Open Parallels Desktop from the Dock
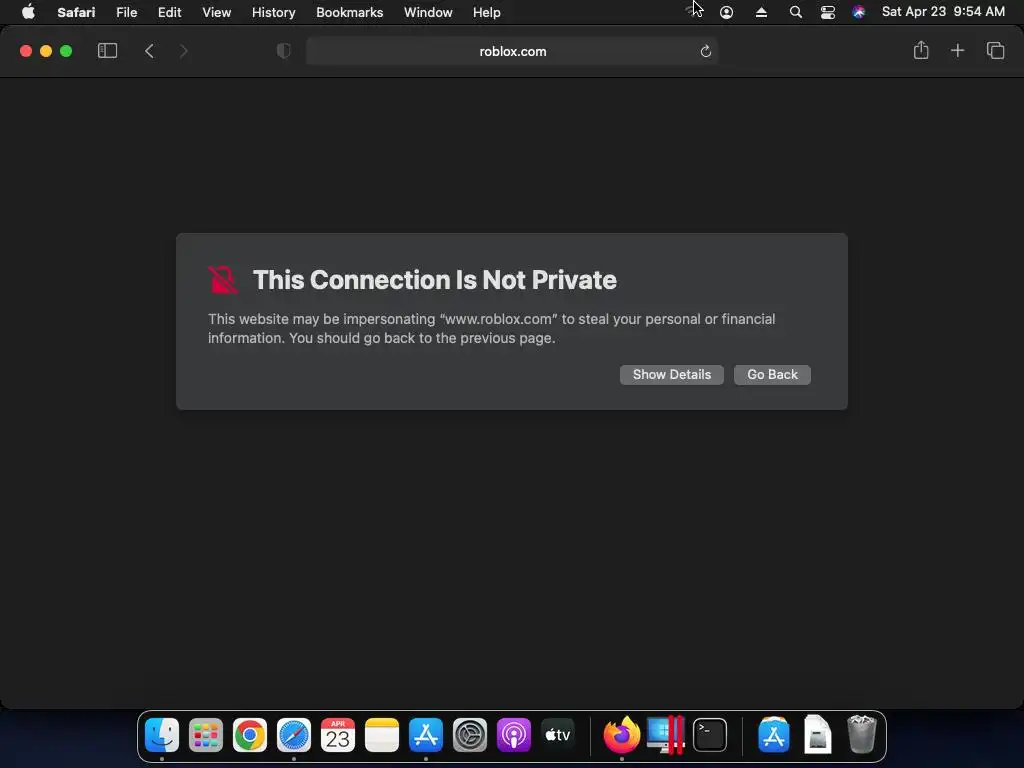 (665, 735)
